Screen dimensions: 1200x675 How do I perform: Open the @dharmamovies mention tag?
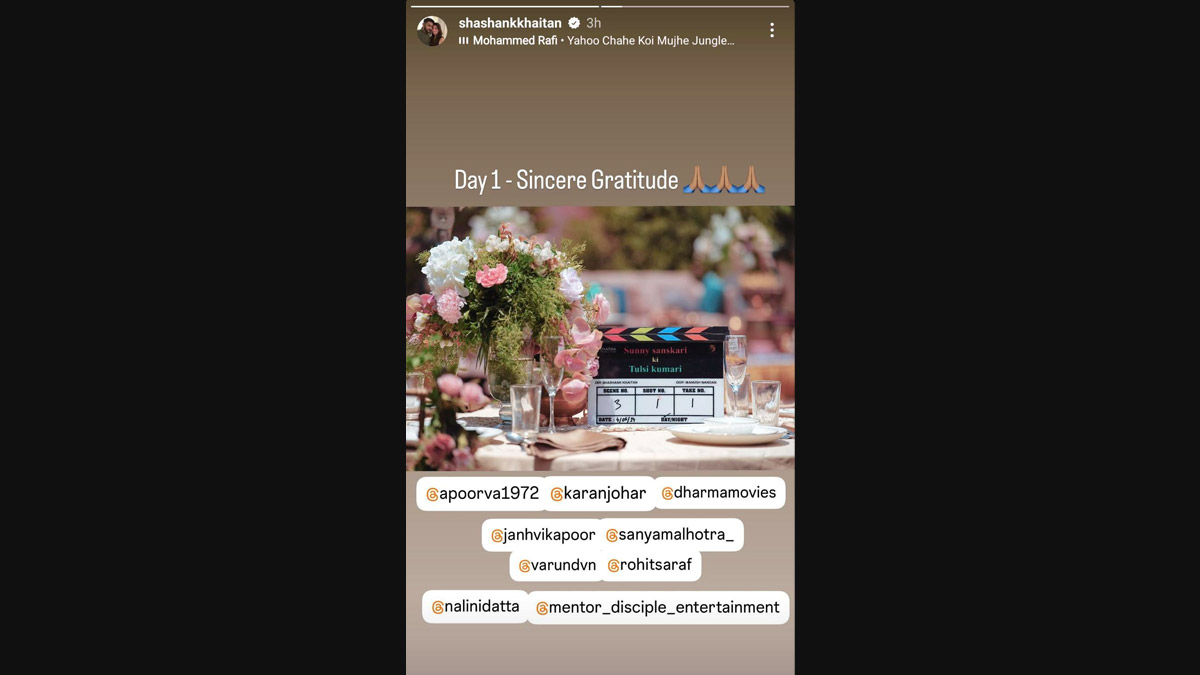719,493
